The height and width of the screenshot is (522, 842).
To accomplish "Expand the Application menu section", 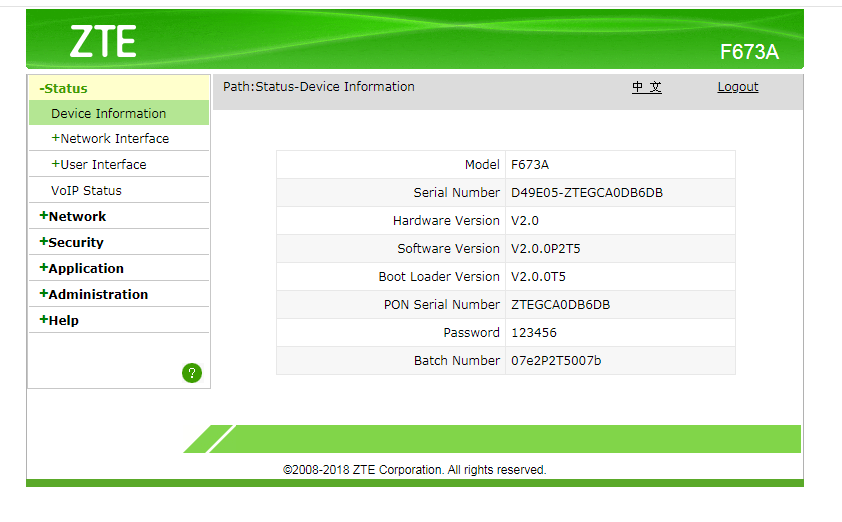I will pos(82,269).
